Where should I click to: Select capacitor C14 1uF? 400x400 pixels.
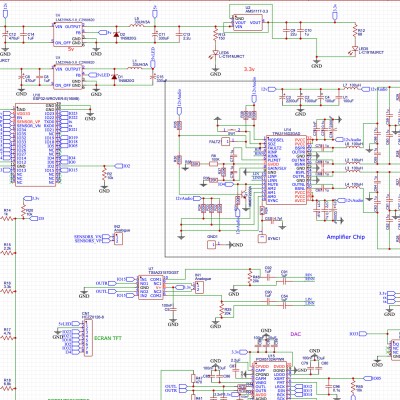click(x=23, y=34)
